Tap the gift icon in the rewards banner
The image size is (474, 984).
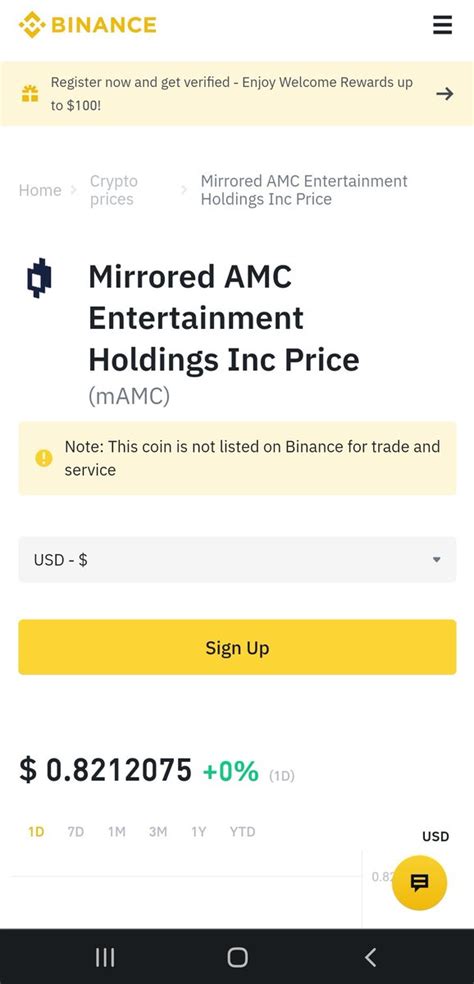point(30,94)
